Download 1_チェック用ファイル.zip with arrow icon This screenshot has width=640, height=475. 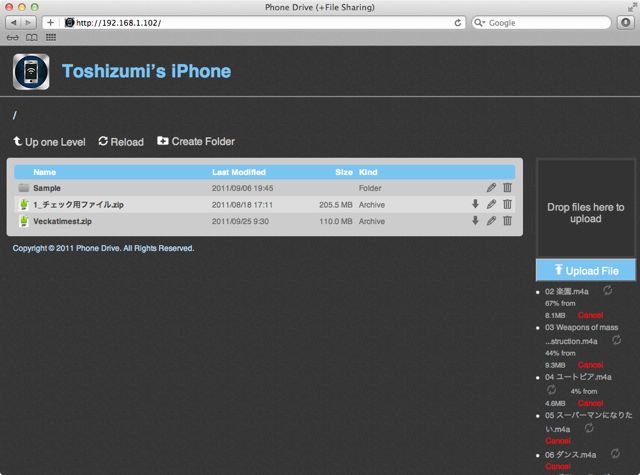tap(475, 204)
